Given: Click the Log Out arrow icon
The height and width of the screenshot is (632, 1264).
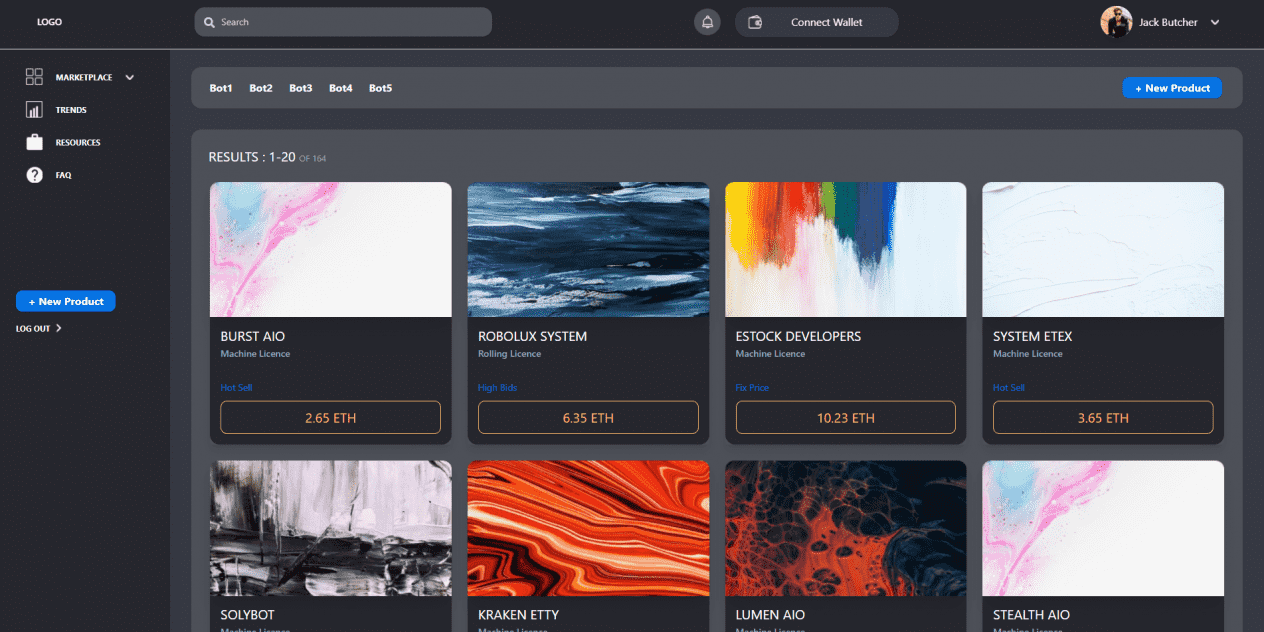Looking at the screenshot, I should pyautogui.click(x=59, y=328).
